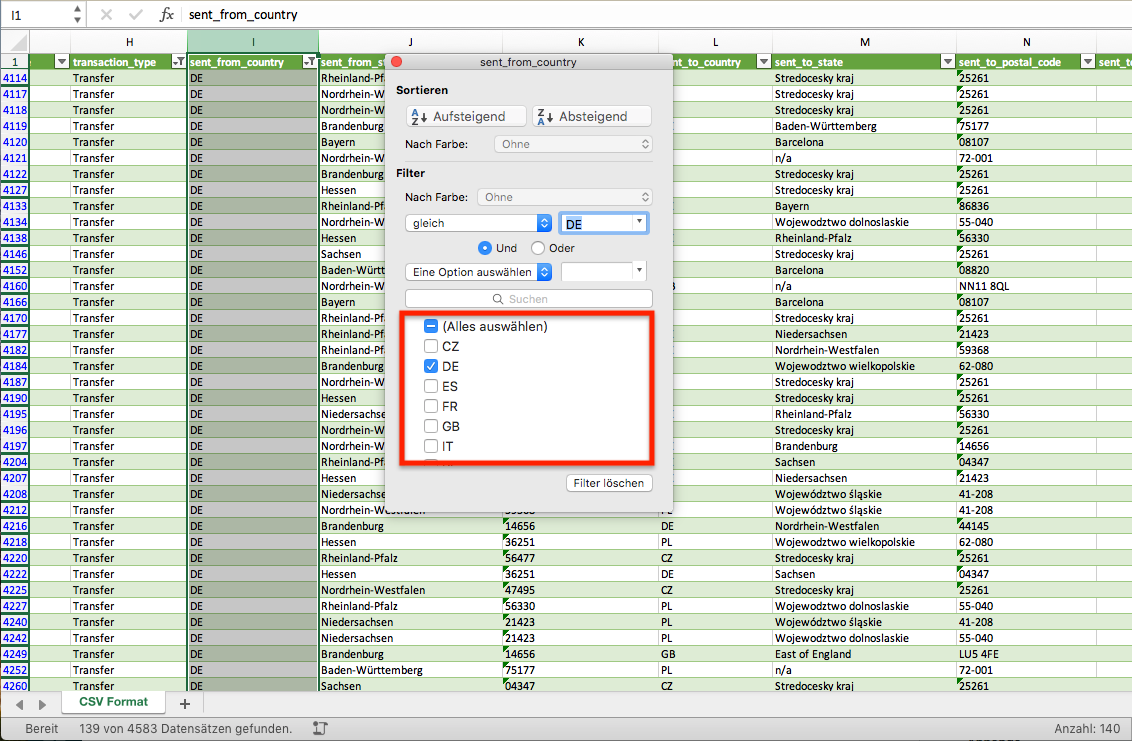The image size is (1132, 741).
Task: Open the Sortieren Nach Farbe dropdown
Action: [573, 144]
